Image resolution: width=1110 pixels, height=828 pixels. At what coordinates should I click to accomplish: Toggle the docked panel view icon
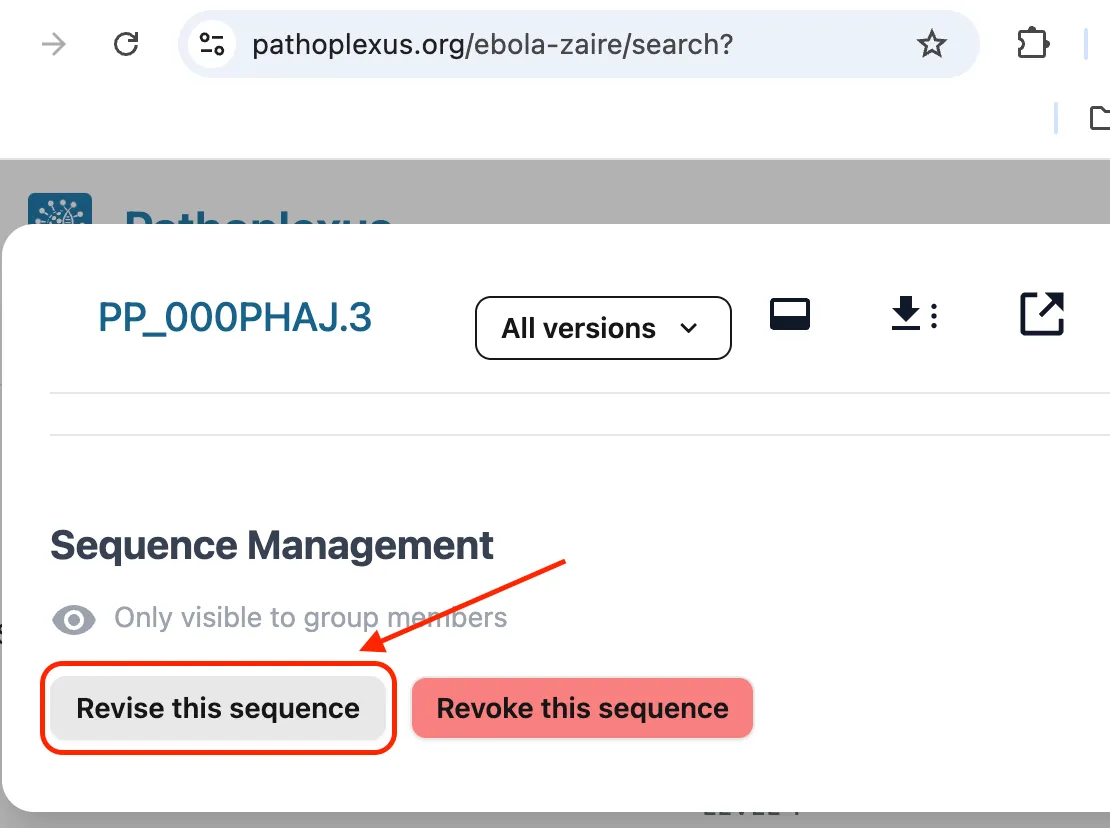point(790,315)
